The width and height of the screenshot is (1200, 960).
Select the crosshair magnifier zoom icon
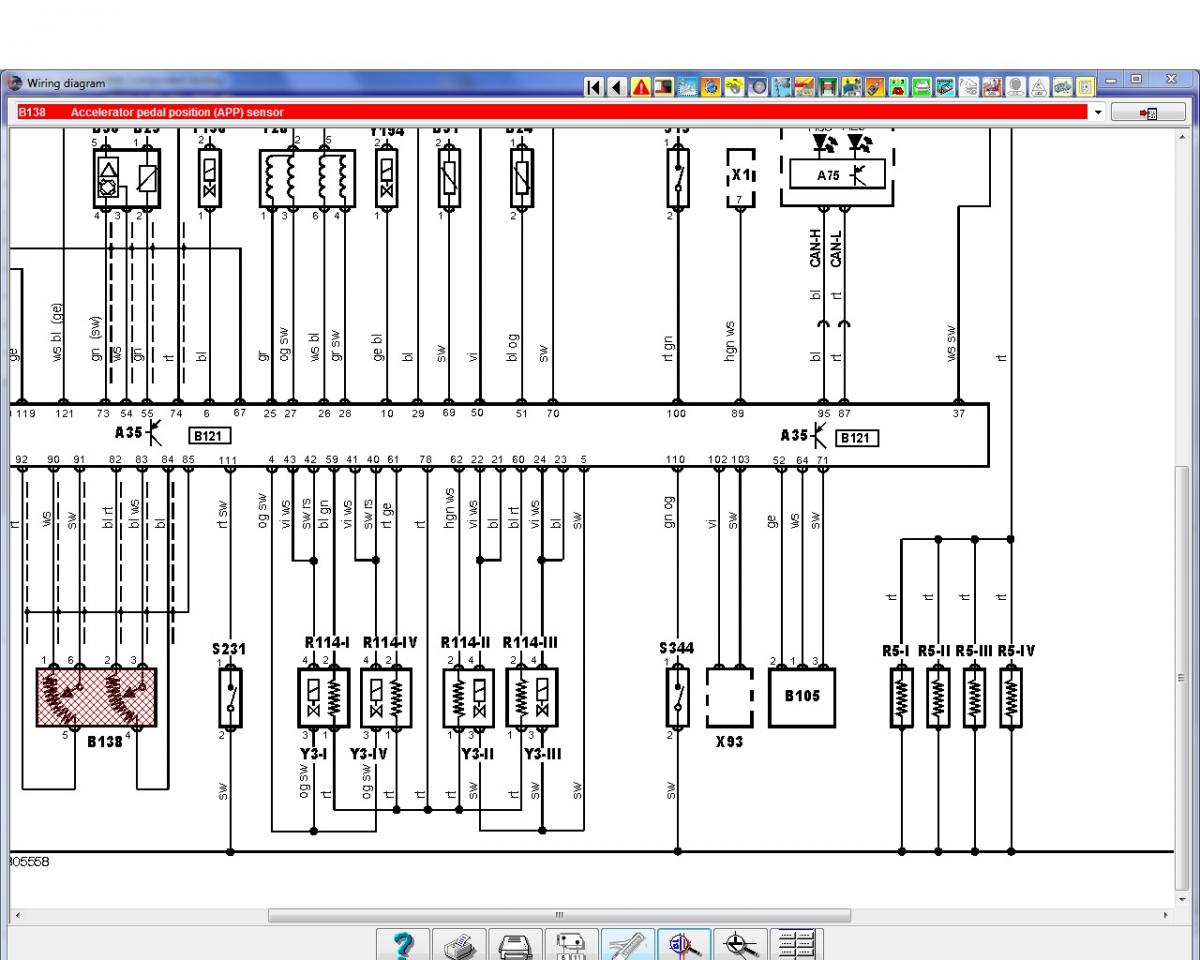tap(741, 944)
